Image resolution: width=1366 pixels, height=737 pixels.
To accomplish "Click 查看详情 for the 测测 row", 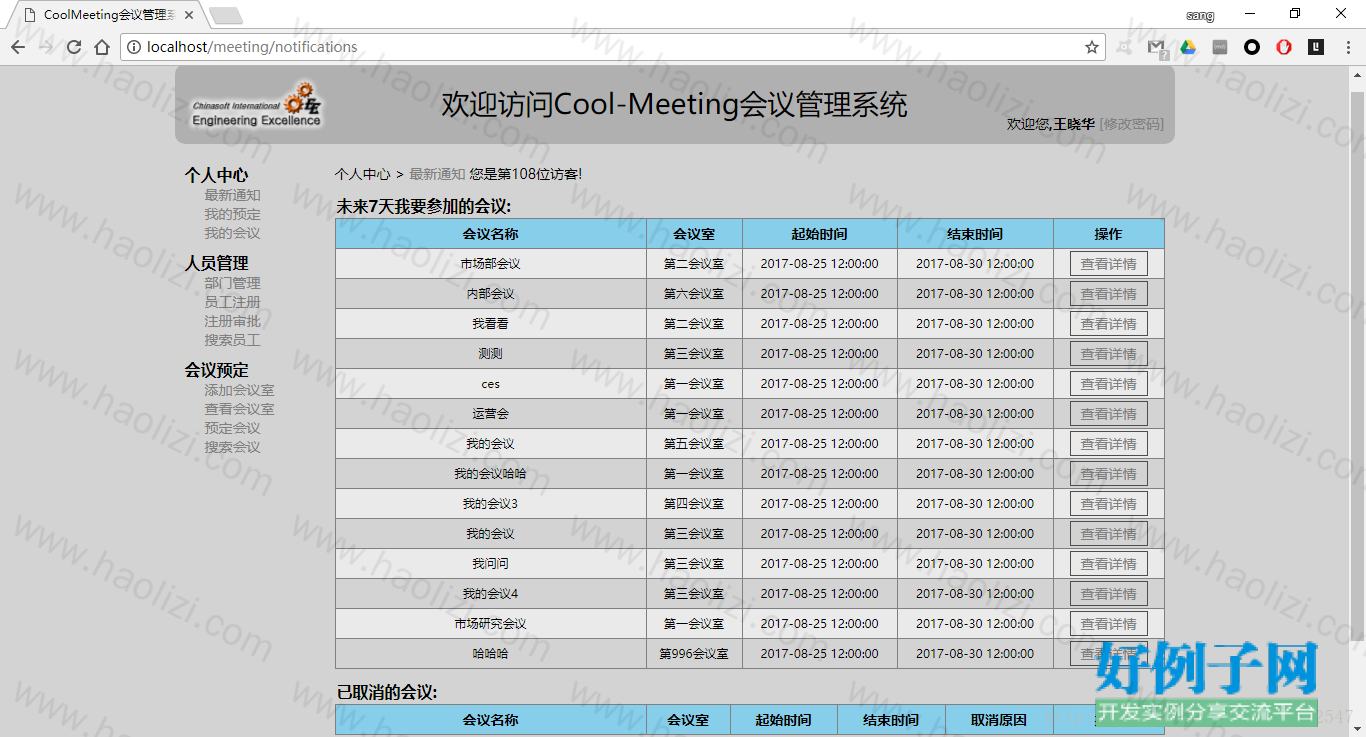I will [1108, 354].
